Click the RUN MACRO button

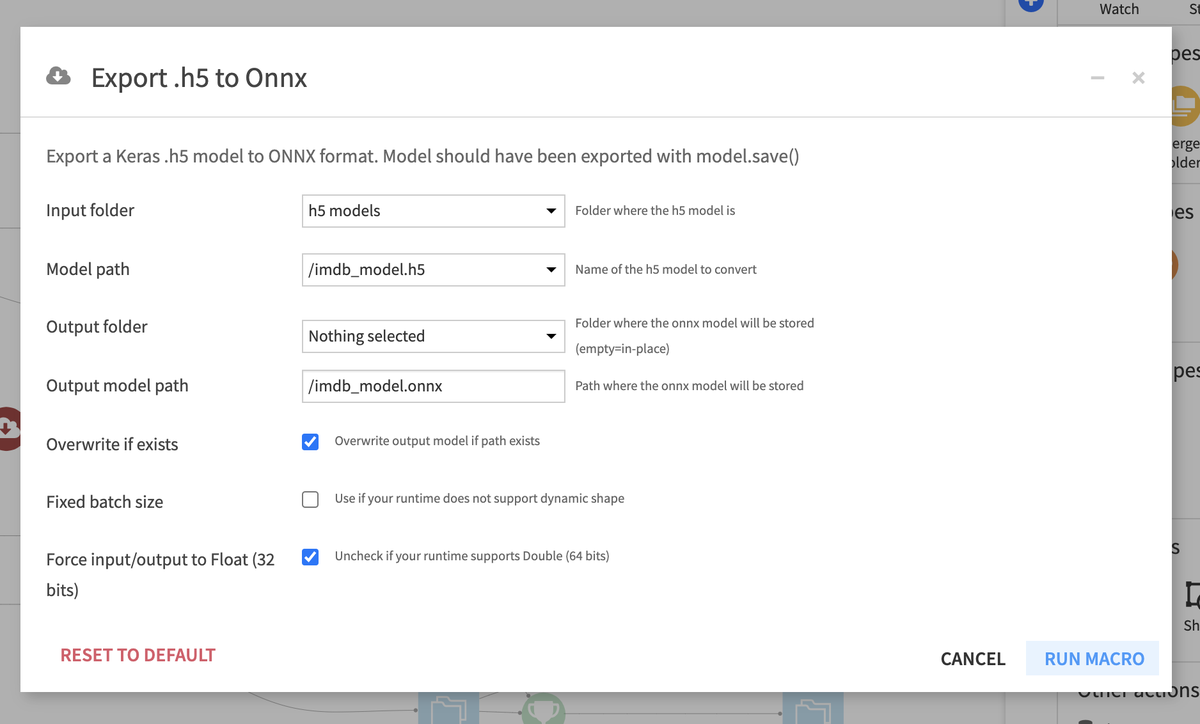coord(1094,659)
